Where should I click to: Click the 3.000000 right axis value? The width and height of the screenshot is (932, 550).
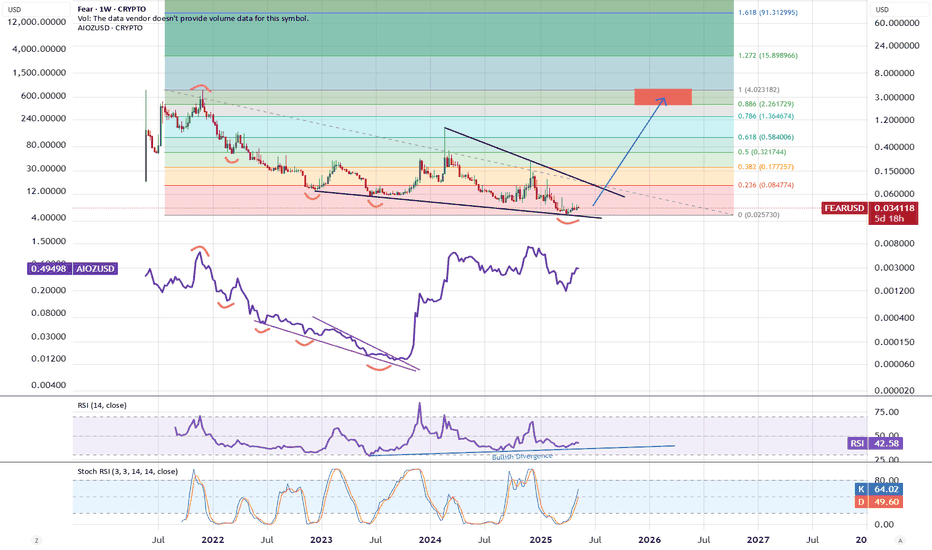[x=894, y=98]
